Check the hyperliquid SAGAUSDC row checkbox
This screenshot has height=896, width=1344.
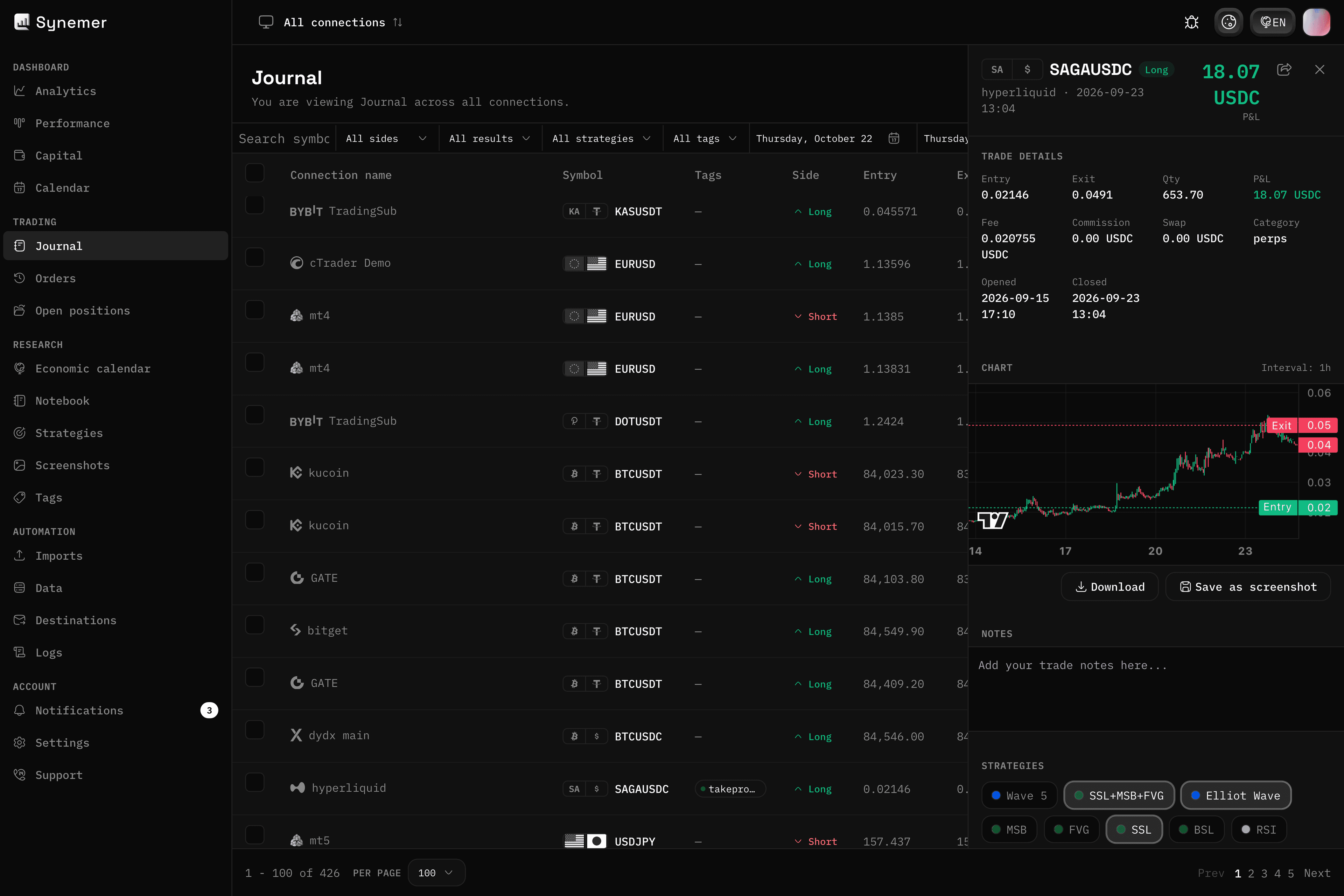pos(254,782)
